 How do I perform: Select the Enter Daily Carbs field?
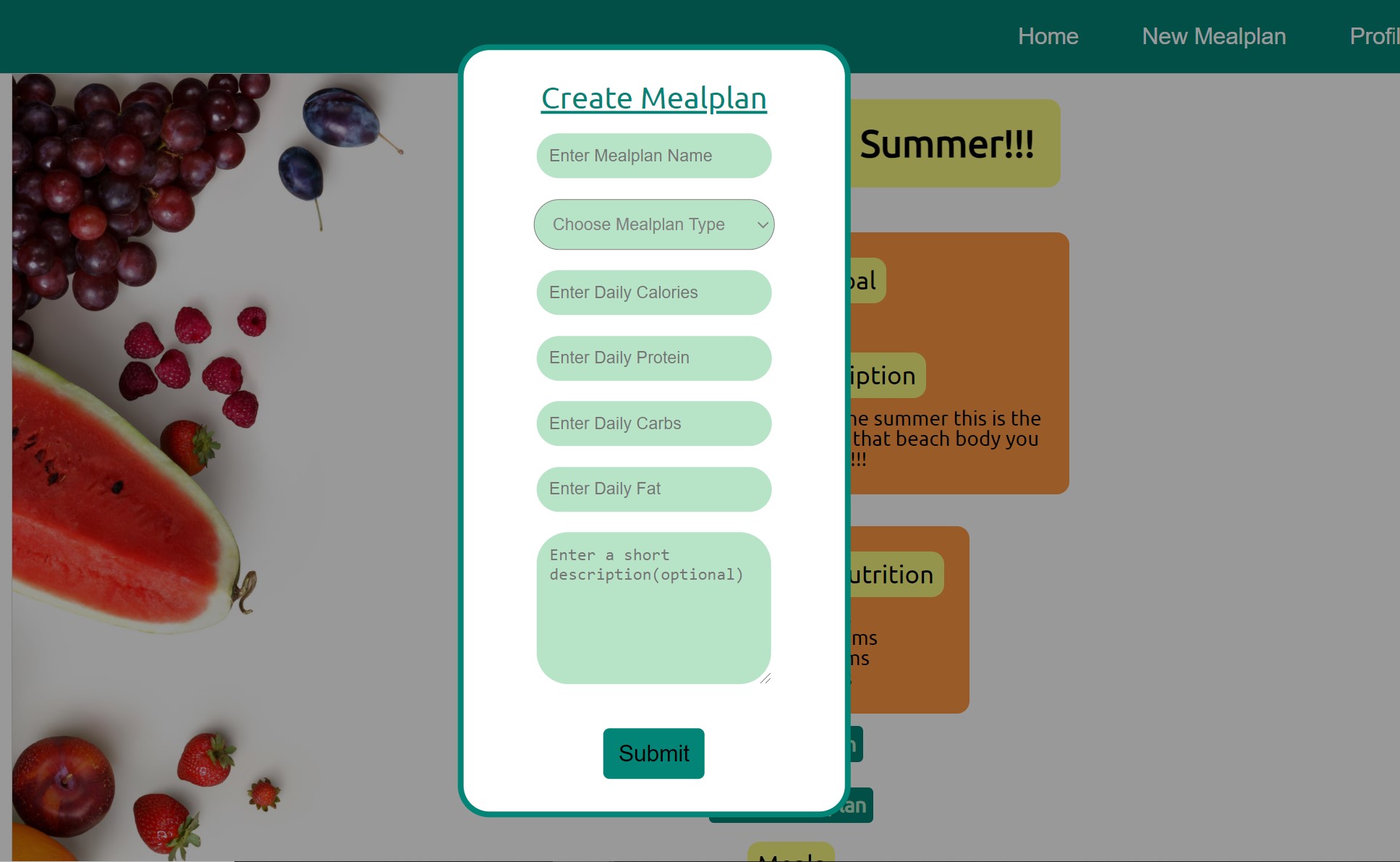[x=653, y=423]
